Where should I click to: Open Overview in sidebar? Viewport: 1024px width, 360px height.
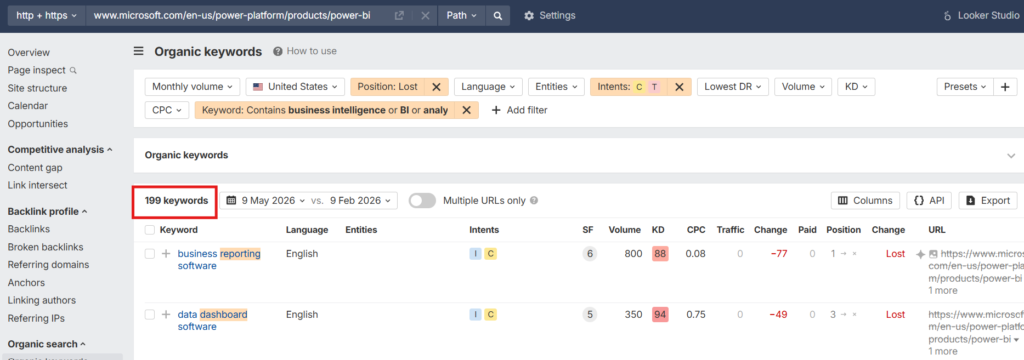[x=29, y=53]
